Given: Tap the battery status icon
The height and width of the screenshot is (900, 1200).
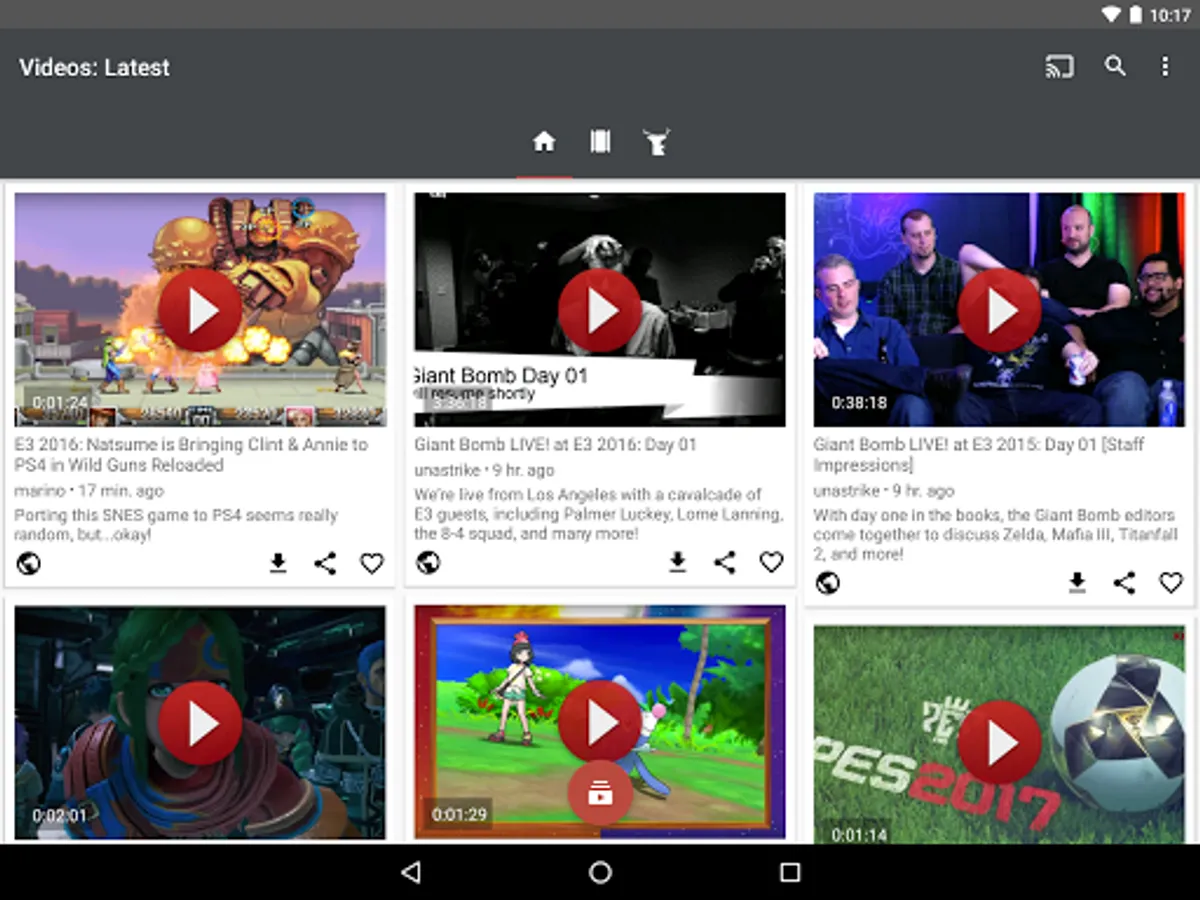Looking at the screenshot, I should coord(1136,15).
